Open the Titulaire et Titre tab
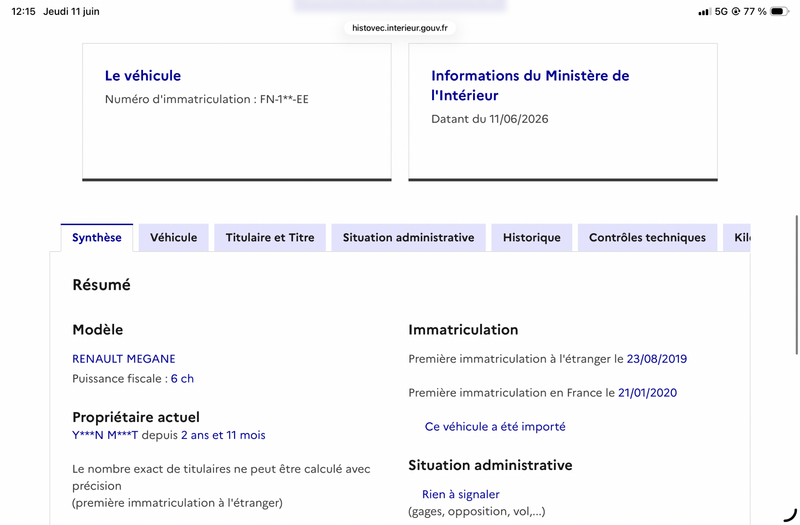 270,238
